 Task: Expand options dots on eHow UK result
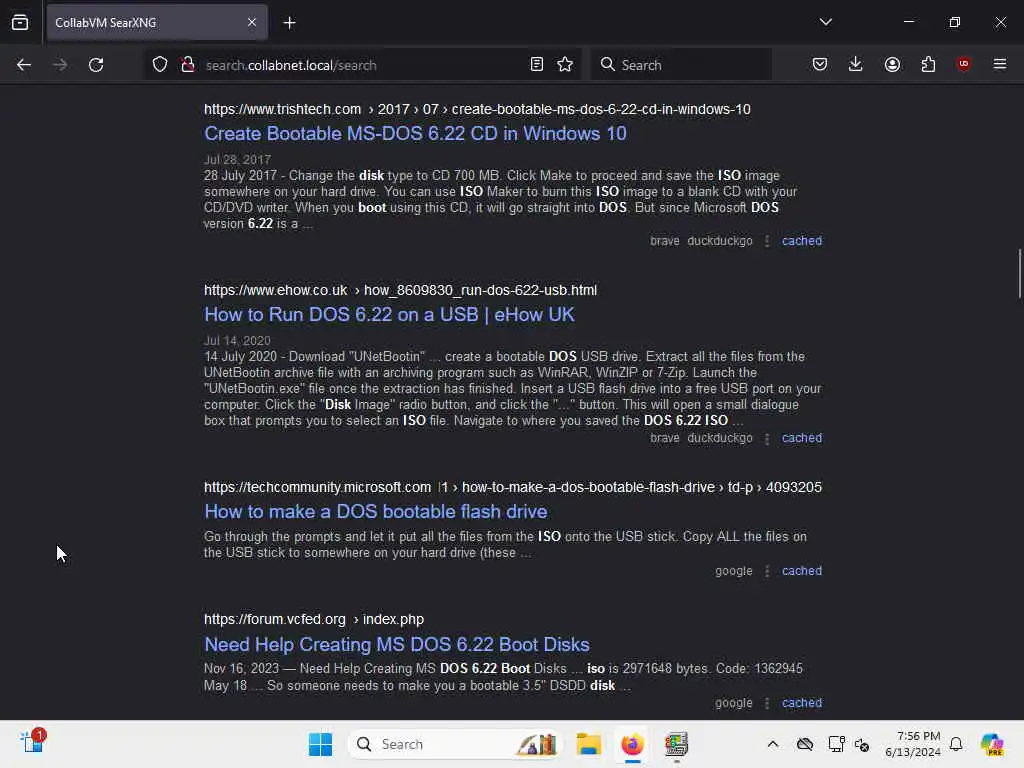tap(767, 438)
